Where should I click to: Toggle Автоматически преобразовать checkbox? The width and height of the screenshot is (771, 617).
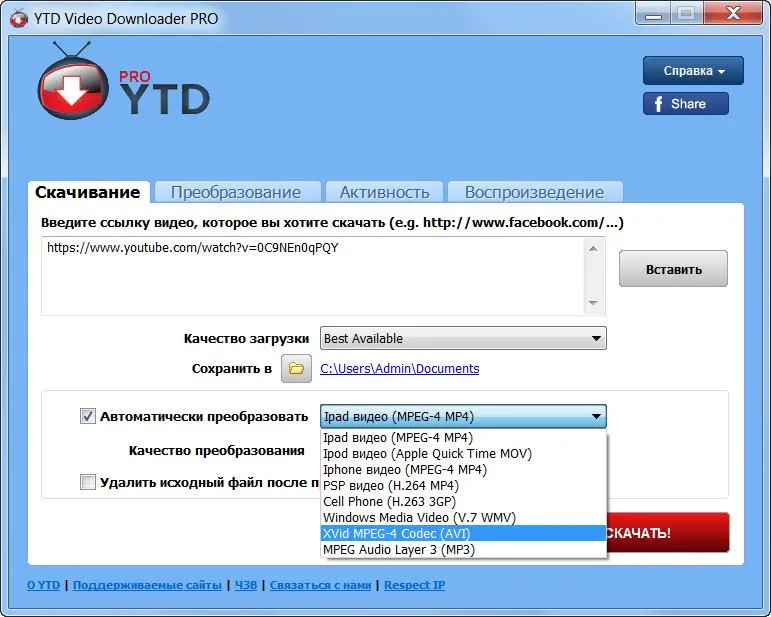tap(88, 416)
